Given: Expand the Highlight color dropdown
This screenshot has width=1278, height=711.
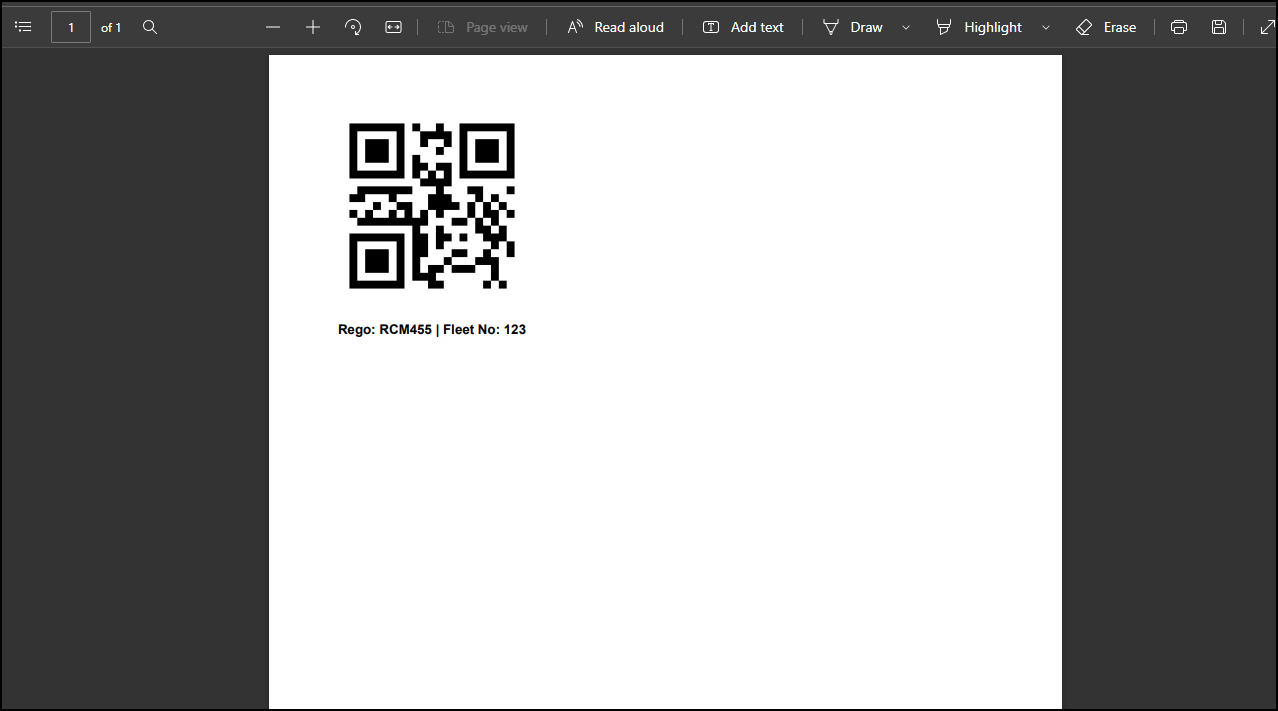Looking at the screenshot, I should click(1046, 27).
